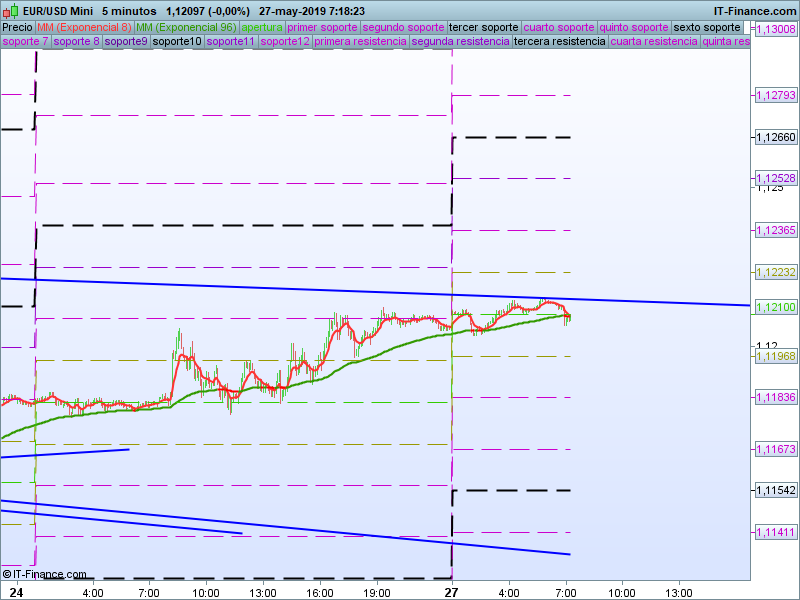This screenshot has width=800, height=600.
Task: Click the 1,12660 price label on axis
Action: click(775, 137)
